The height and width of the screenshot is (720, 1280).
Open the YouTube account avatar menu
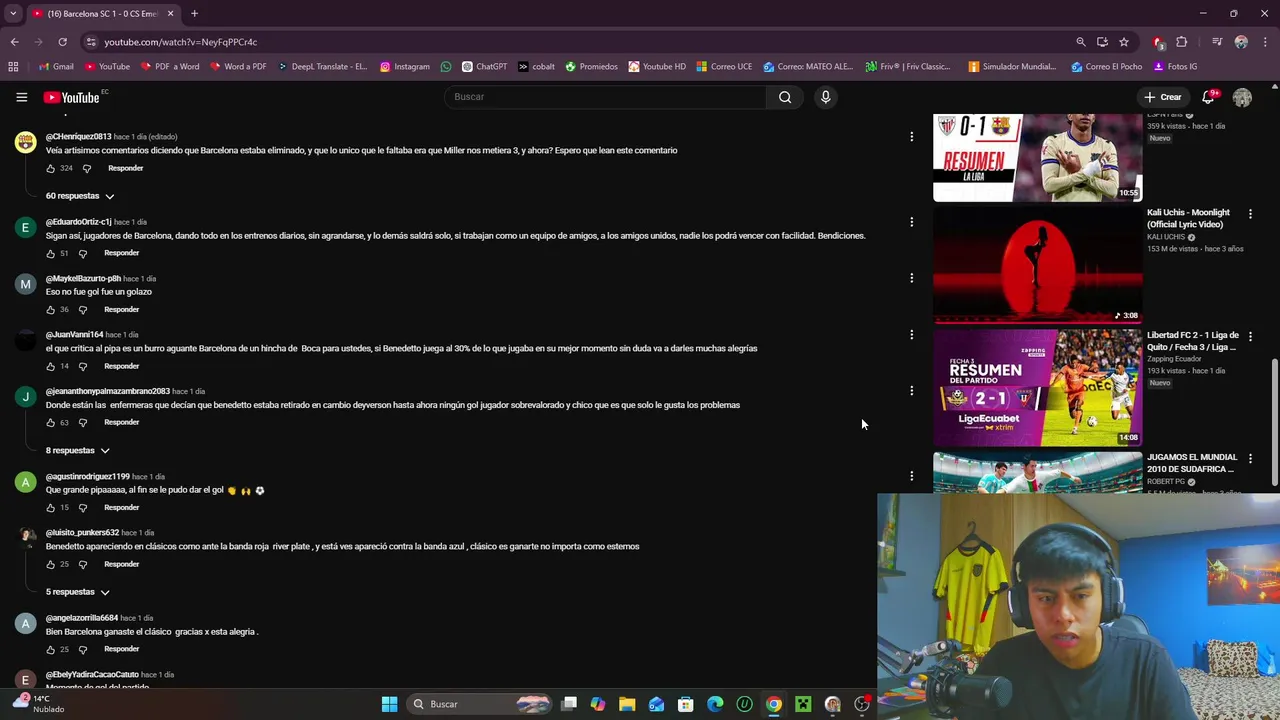[x=1242, y=97]
